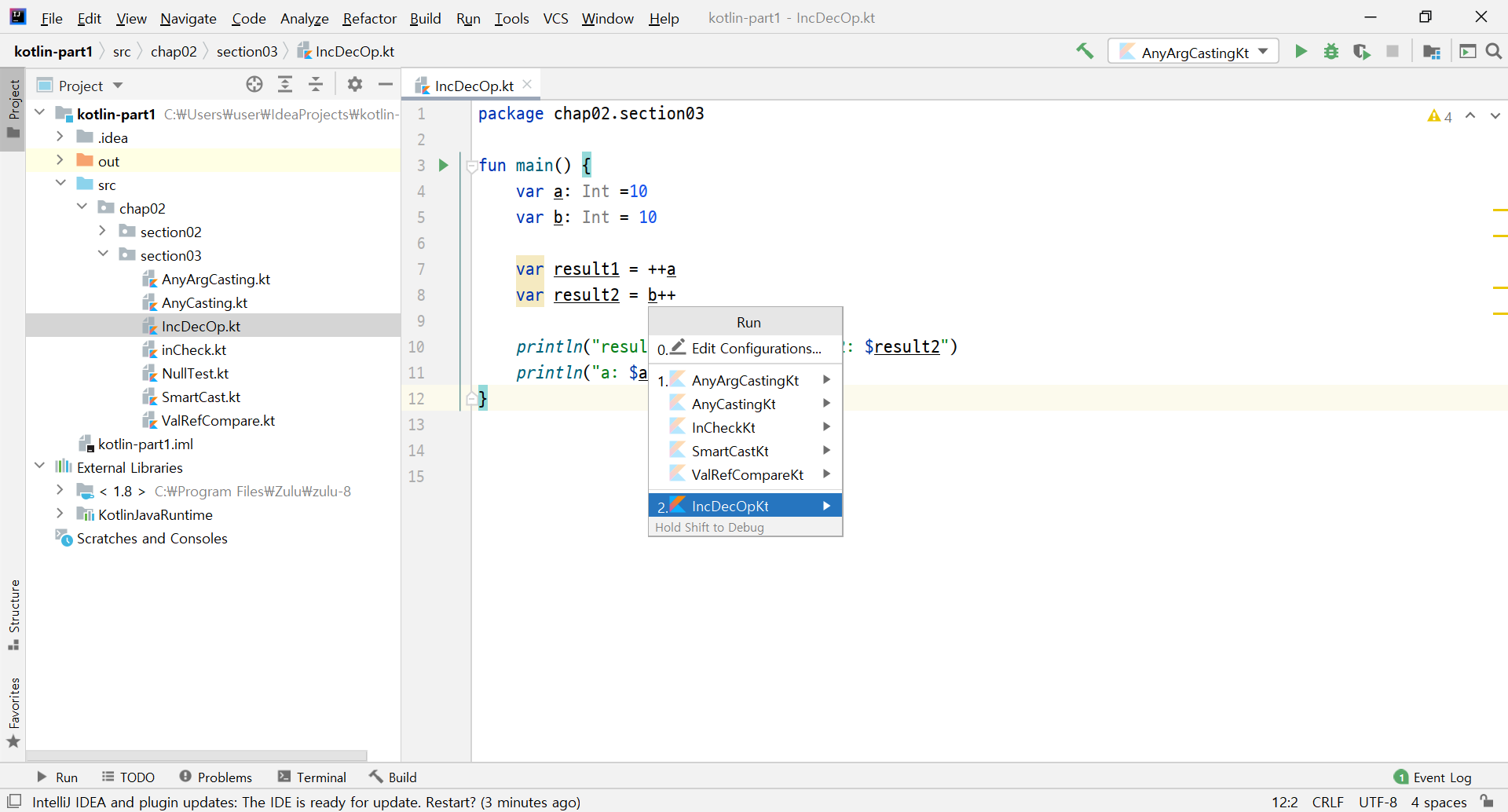The image size is (1508, 812).
Task: Click the Collapse All icon in the Project panel
Action: [316, 85]
